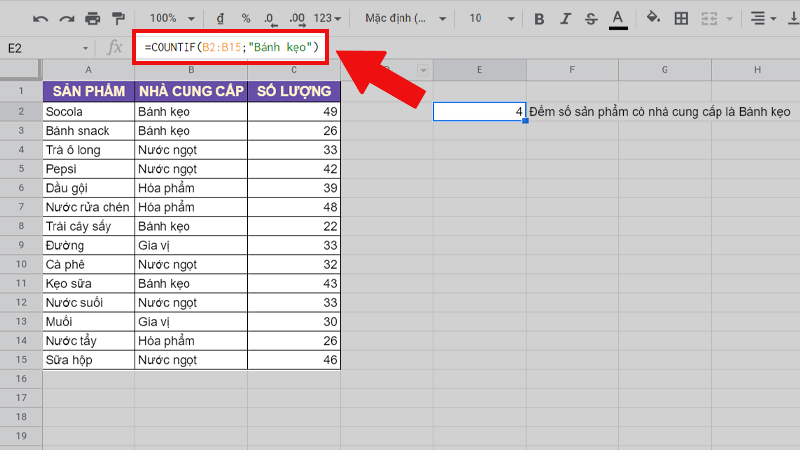
Task: Open the Borders tool
Action: click(x=681, y=18)
